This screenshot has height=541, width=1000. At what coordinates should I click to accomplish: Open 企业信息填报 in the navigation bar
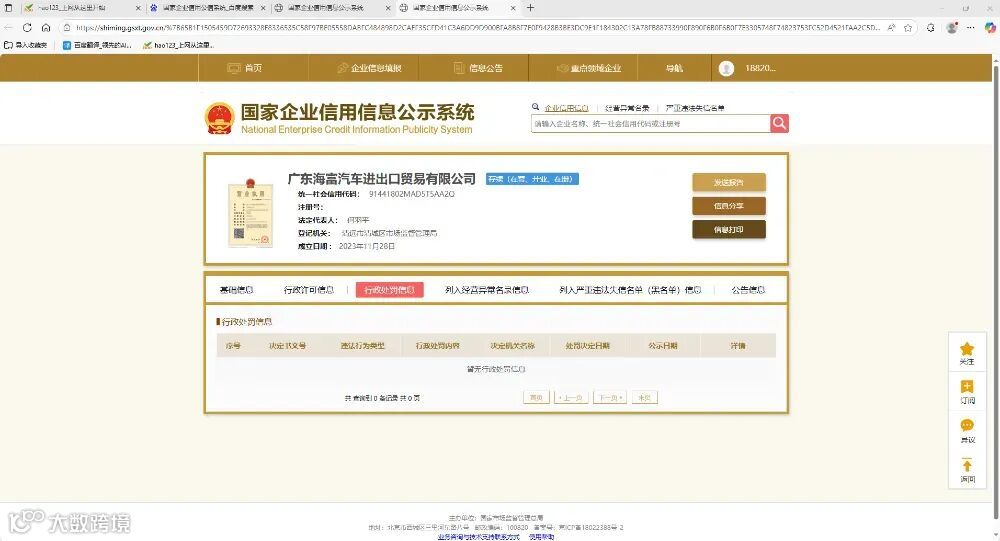[x=369, y=68]
